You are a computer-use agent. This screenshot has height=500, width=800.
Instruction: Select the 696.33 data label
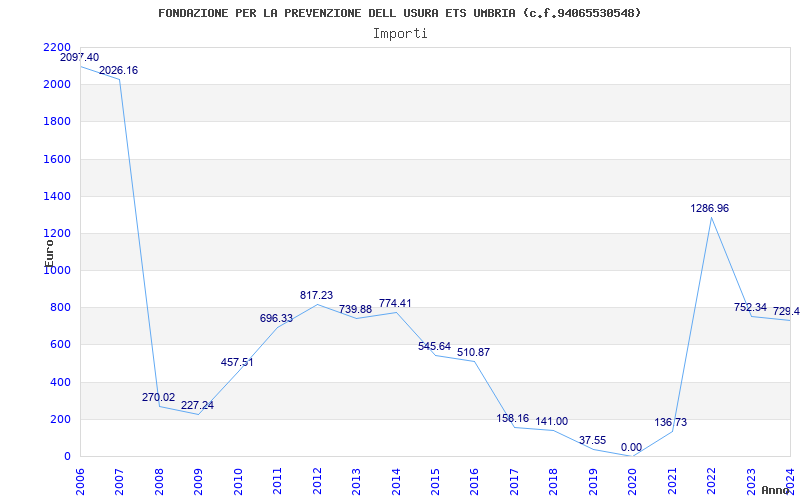coord(277,319)
